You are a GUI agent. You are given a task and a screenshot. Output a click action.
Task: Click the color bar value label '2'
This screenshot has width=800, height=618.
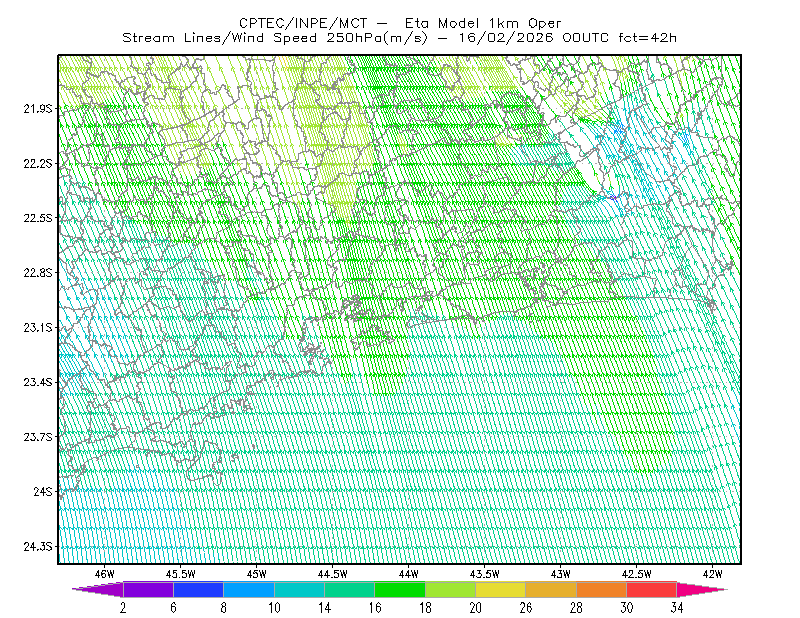click(123, 608)
